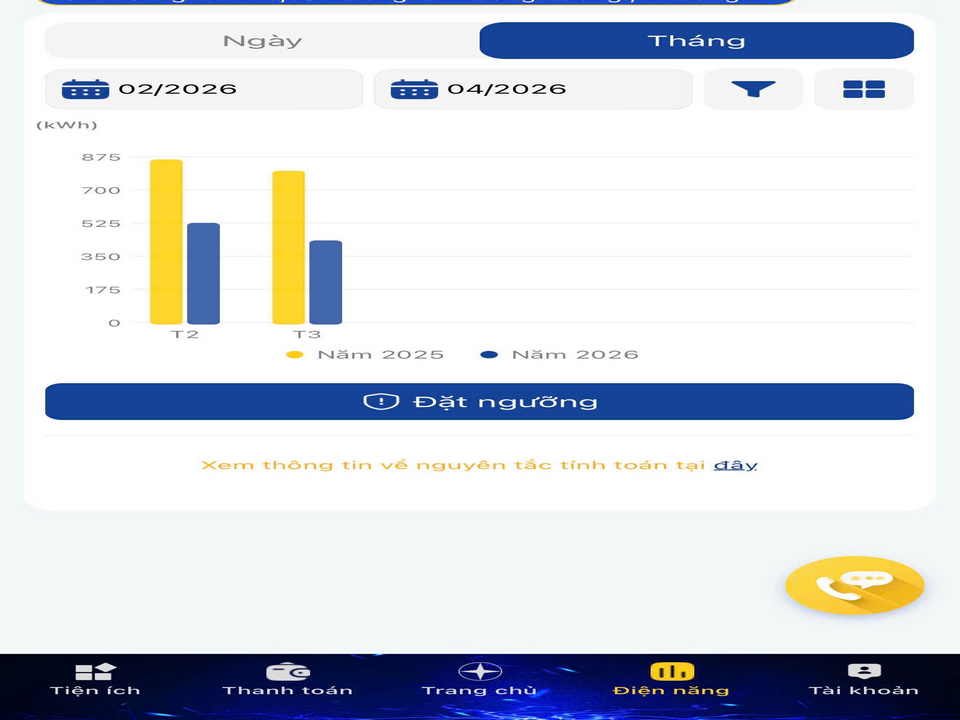Viewport: 960px width, 720px height.
Task: Select the Tháng tab
Action: pyautogui.click(x=696, y=41)
